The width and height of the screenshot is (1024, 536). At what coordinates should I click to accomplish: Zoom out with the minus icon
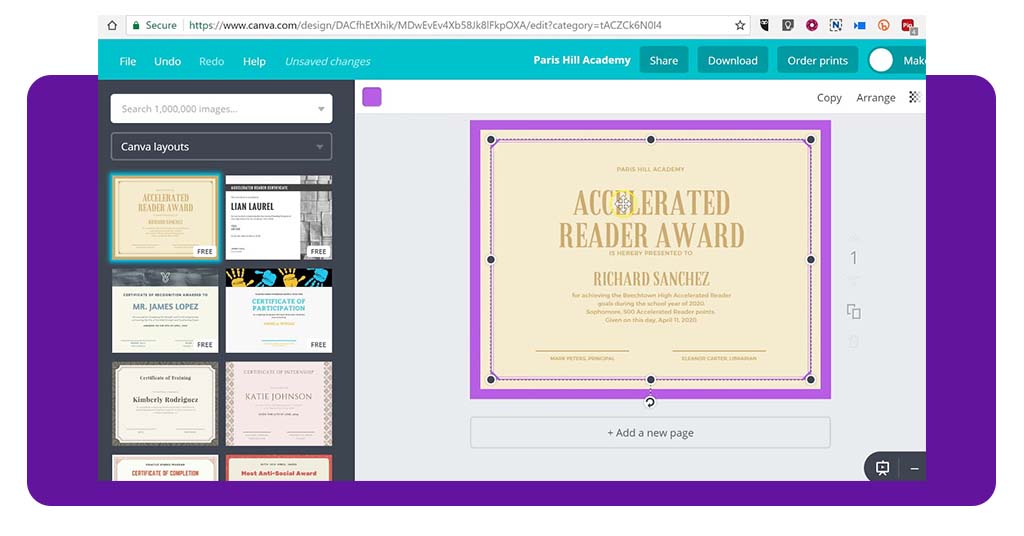914,469
